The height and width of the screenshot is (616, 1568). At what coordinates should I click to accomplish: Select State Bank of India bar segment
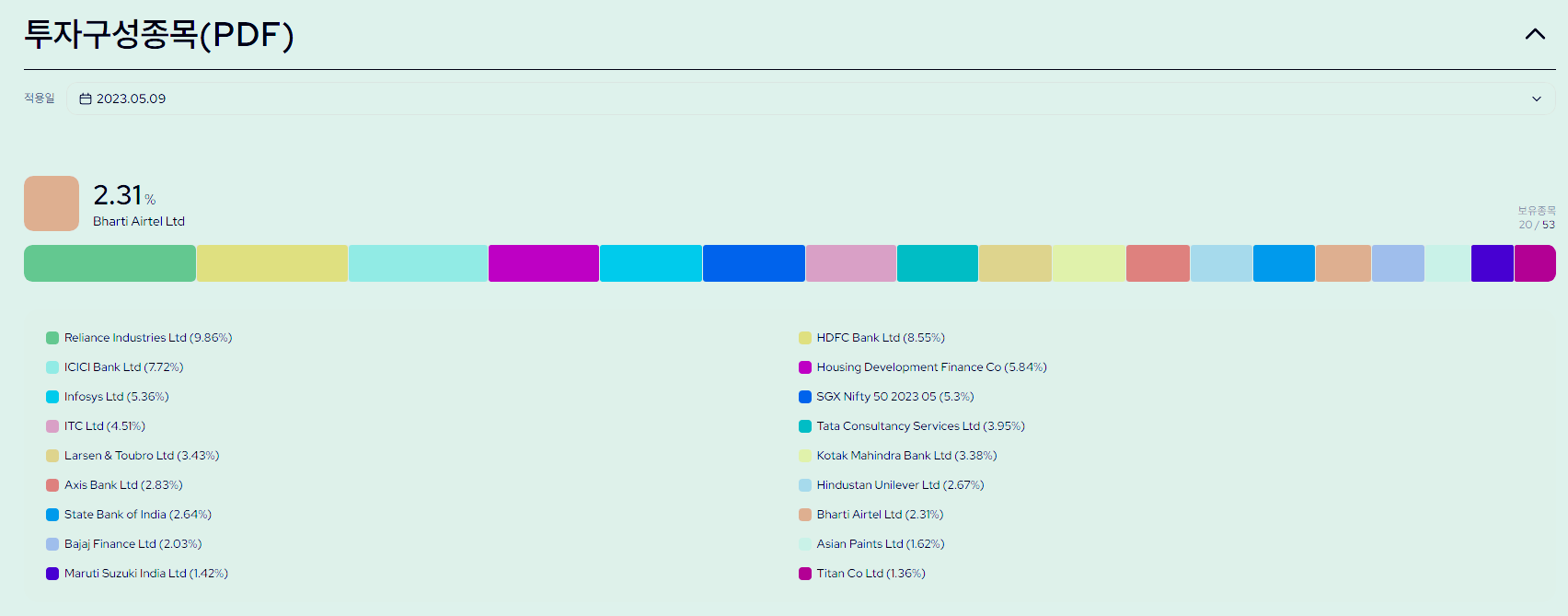[x=1284, y=263]
